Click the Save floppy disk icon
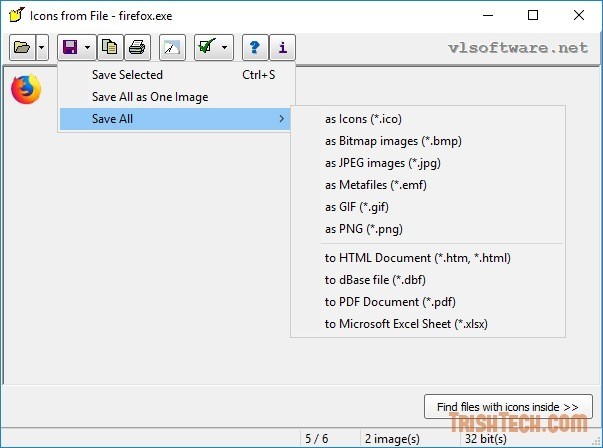 [70, 48]
